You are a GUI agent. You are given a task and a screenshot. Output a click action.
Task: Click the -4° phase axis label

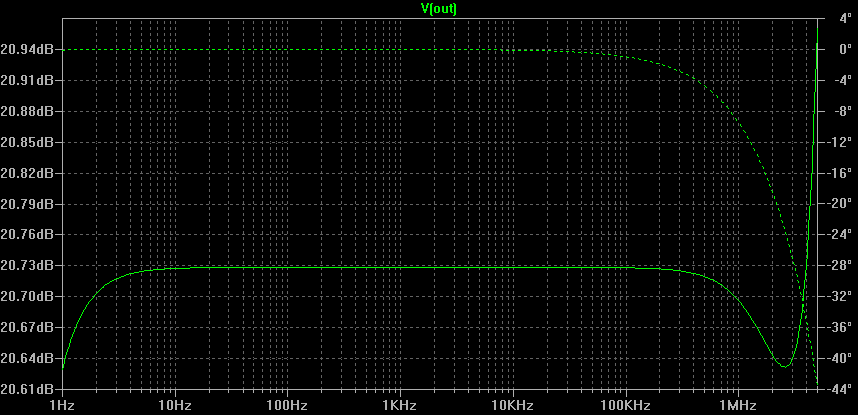[844, 80]
